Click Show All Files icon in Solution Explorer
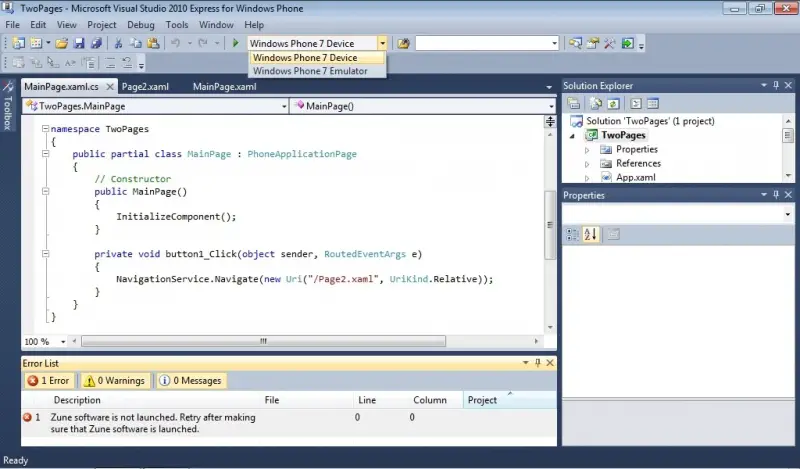 [x=595, y=104]
